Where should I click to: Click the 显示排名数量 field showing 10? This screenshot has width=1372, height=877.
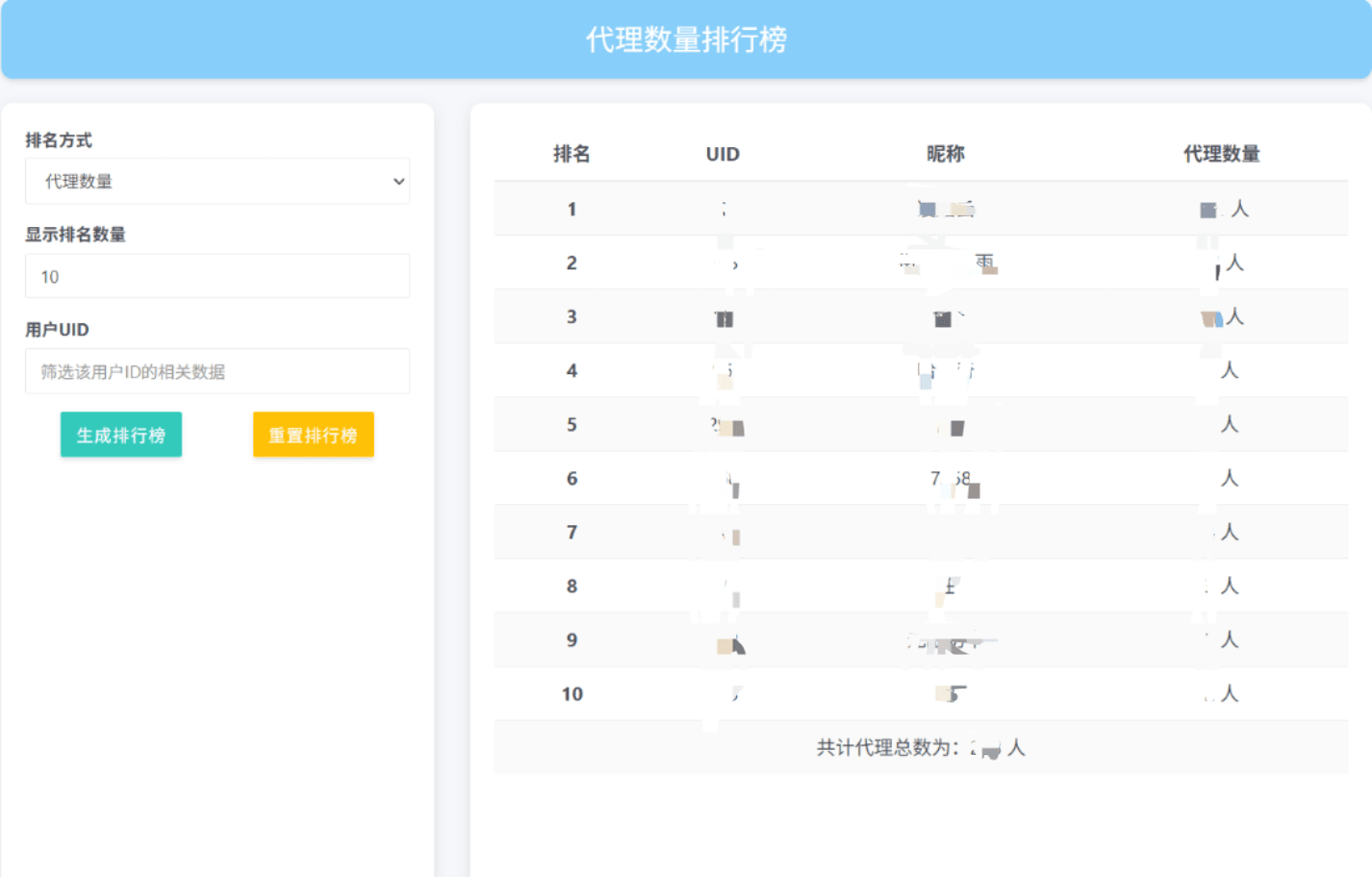(216, 277)
